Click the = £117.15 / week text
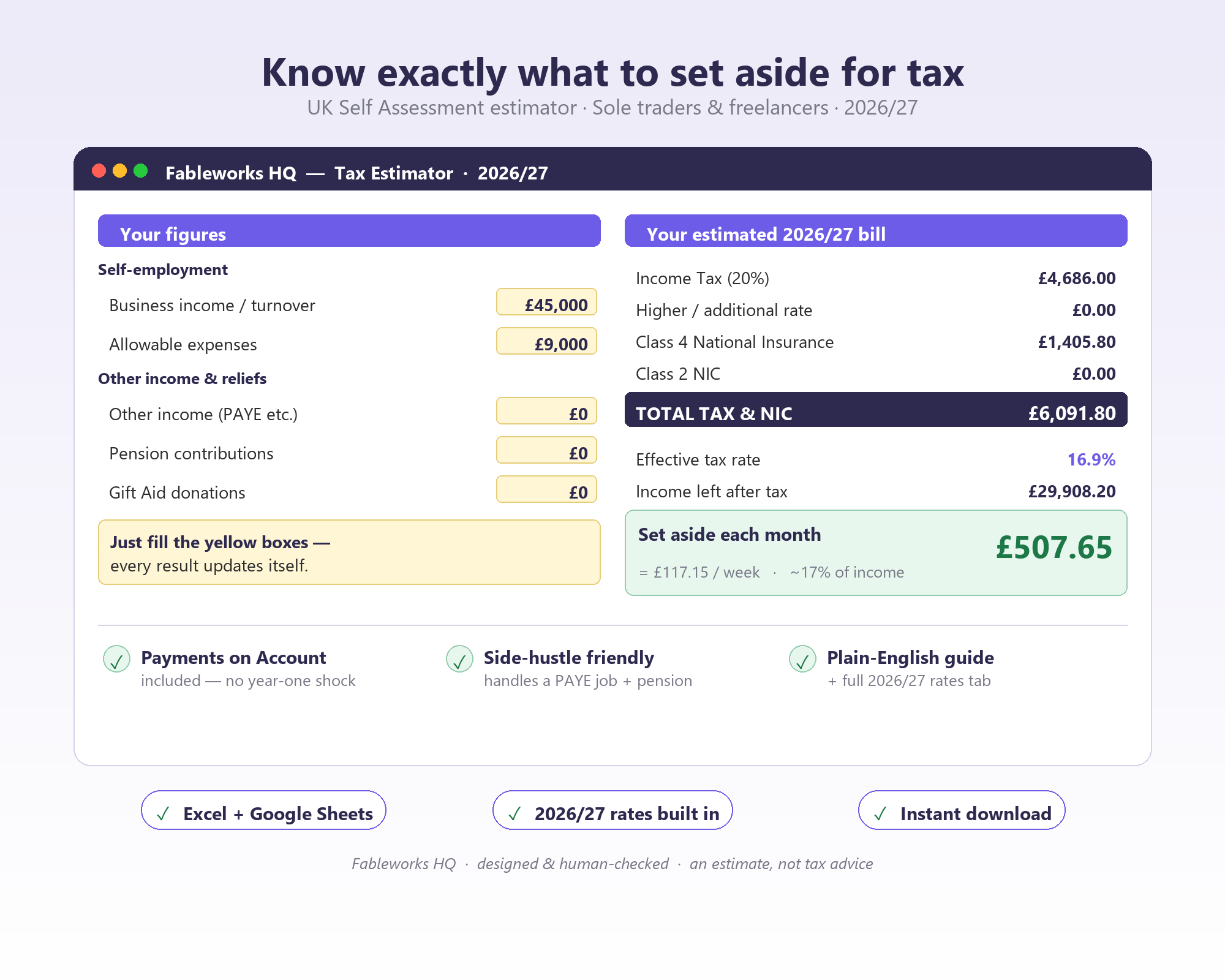1225x980 pixels. pyautogui.click(x=699, y=573)
